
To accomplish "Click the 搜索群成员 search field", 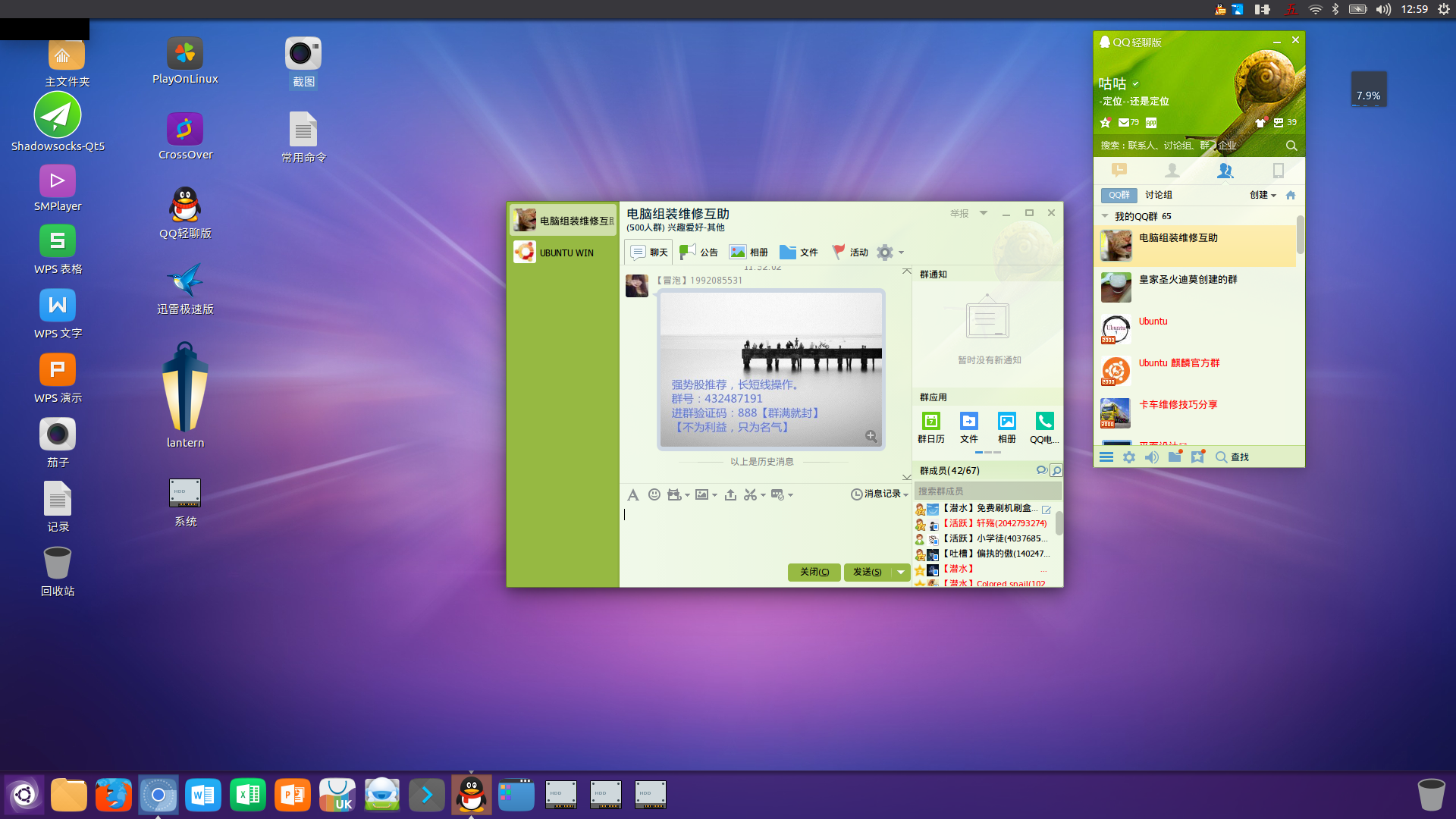I will tap(988, 491).
